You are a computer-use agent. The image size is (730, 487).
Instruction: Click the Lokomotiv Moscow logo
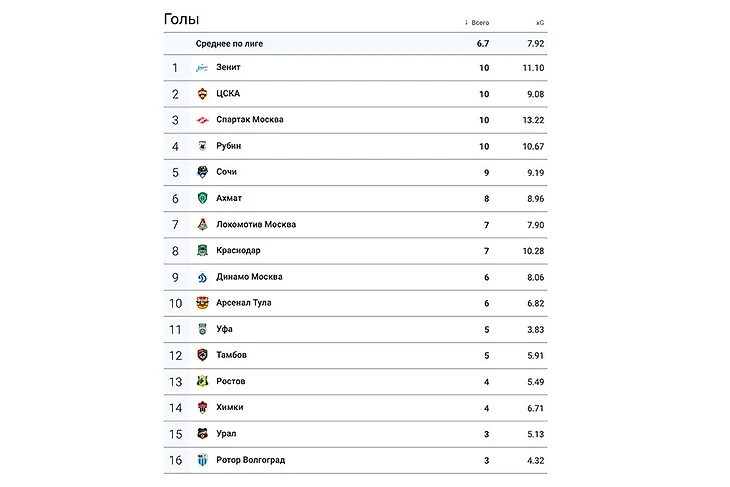[202, 225]
